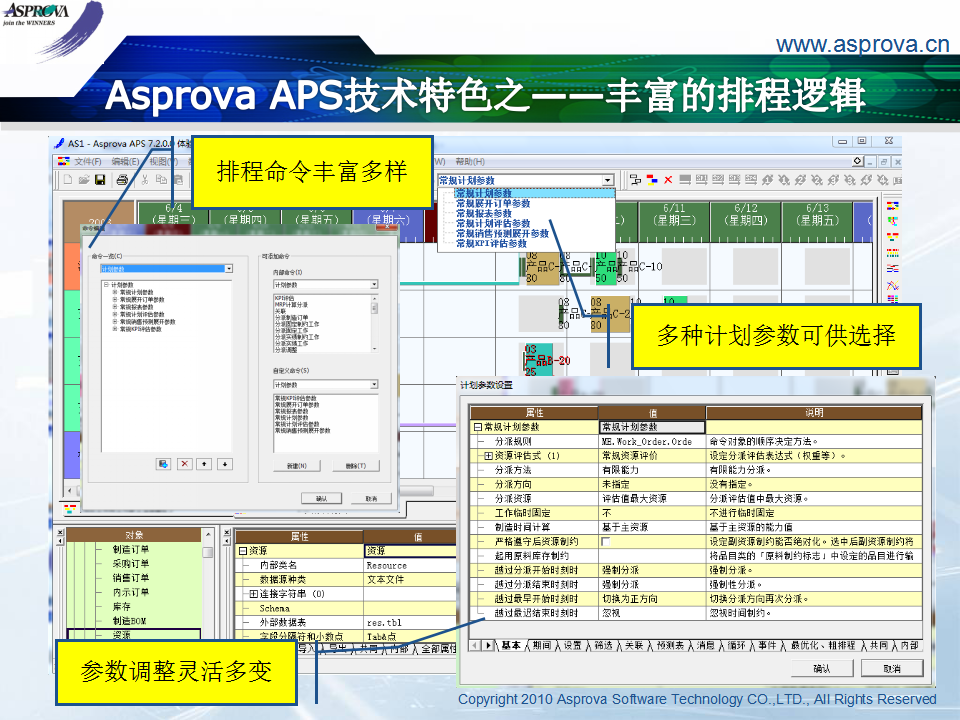Click the Asprova icon left of 文件 menu
The image size is (960, 720).
(64, 161)
